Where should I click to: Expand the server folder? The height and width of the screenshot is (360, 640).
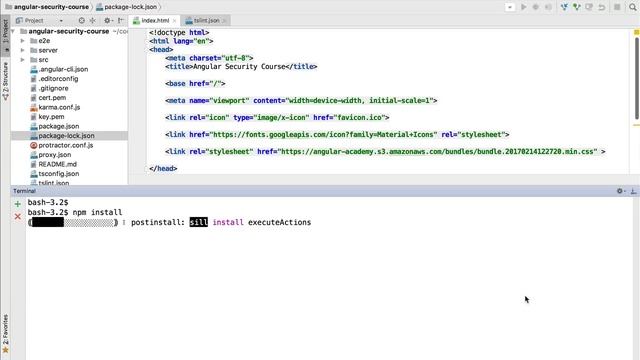click(x=22, y=50)
